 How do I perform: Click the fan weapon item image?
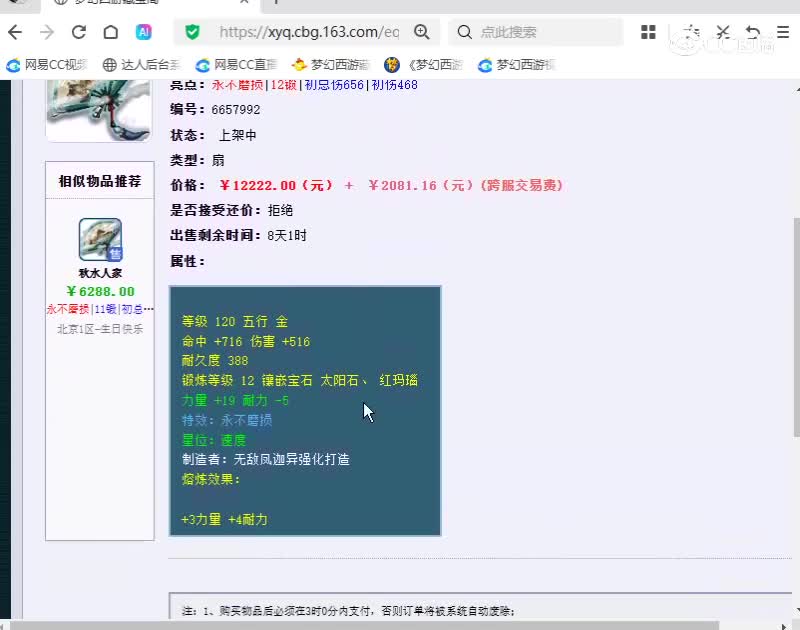pyautogui.click(x=98, y=109)
